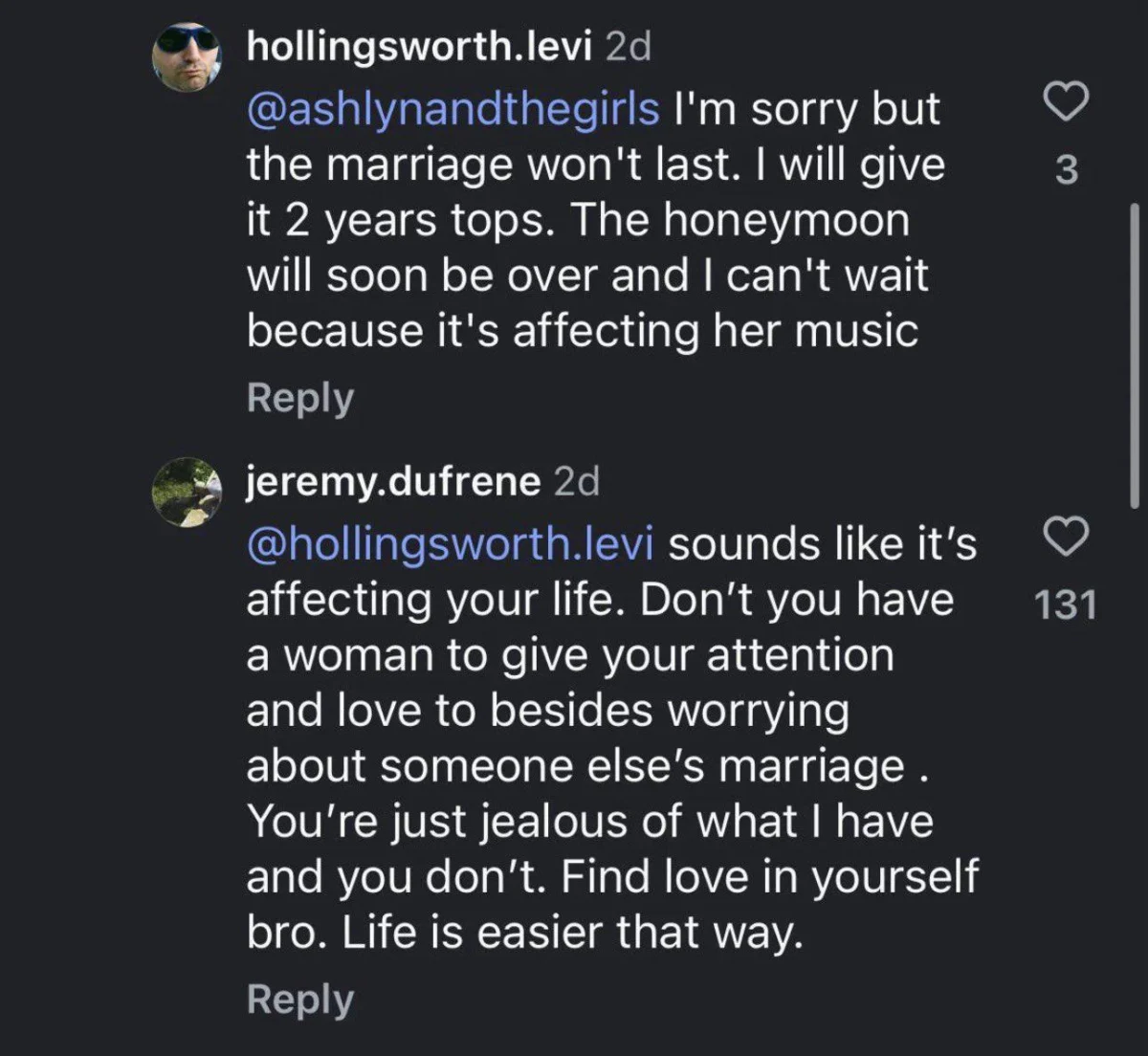The width and height of the screenshot is (1148, 1056).
Task: Open the @ashlynandthegirls mention link
Action: (448, 108)
